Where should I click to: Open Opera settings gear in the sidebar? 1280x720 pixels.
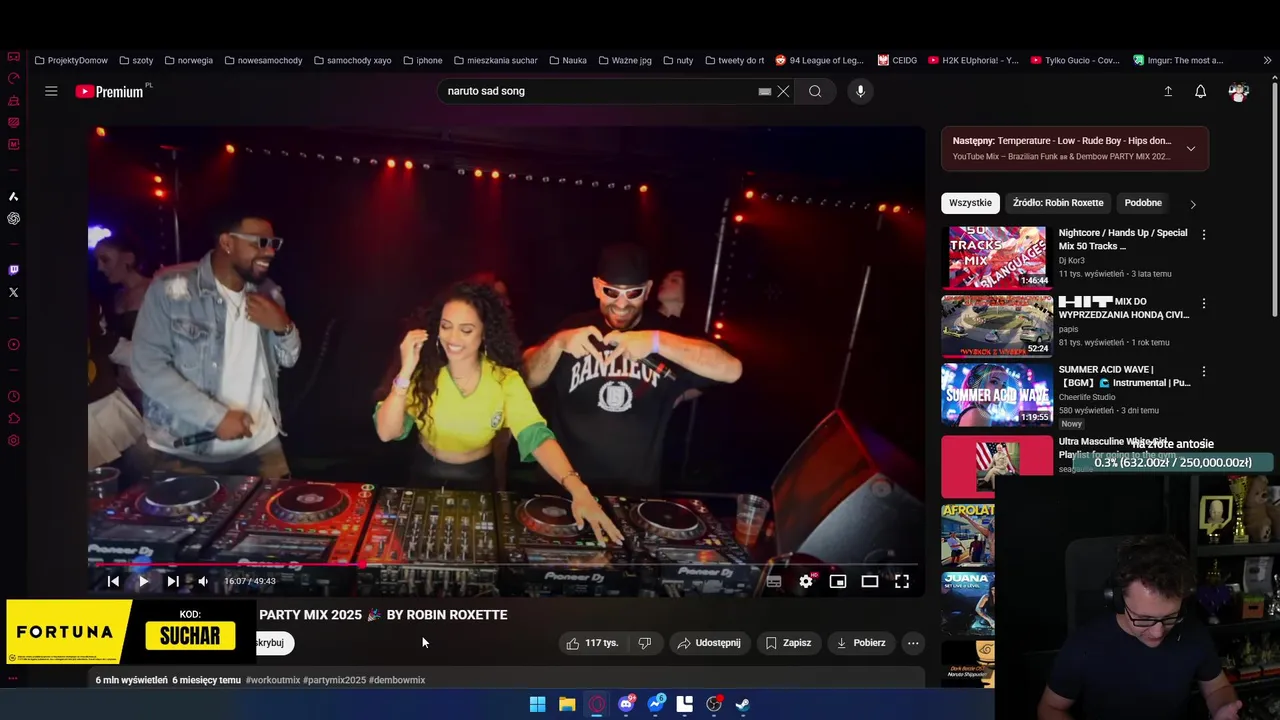(x=13, y=441)
